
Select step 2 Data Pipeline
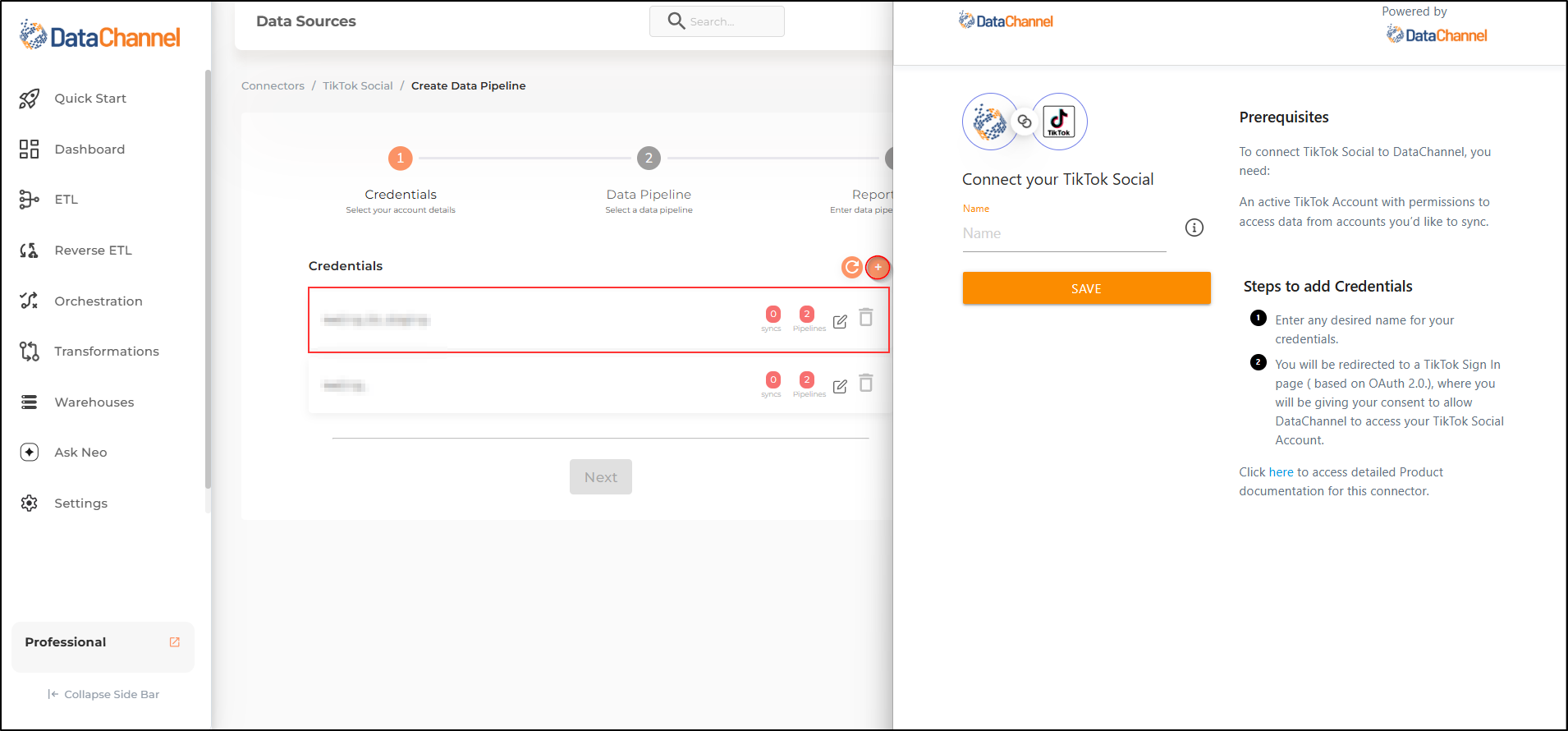coord(649,158)
